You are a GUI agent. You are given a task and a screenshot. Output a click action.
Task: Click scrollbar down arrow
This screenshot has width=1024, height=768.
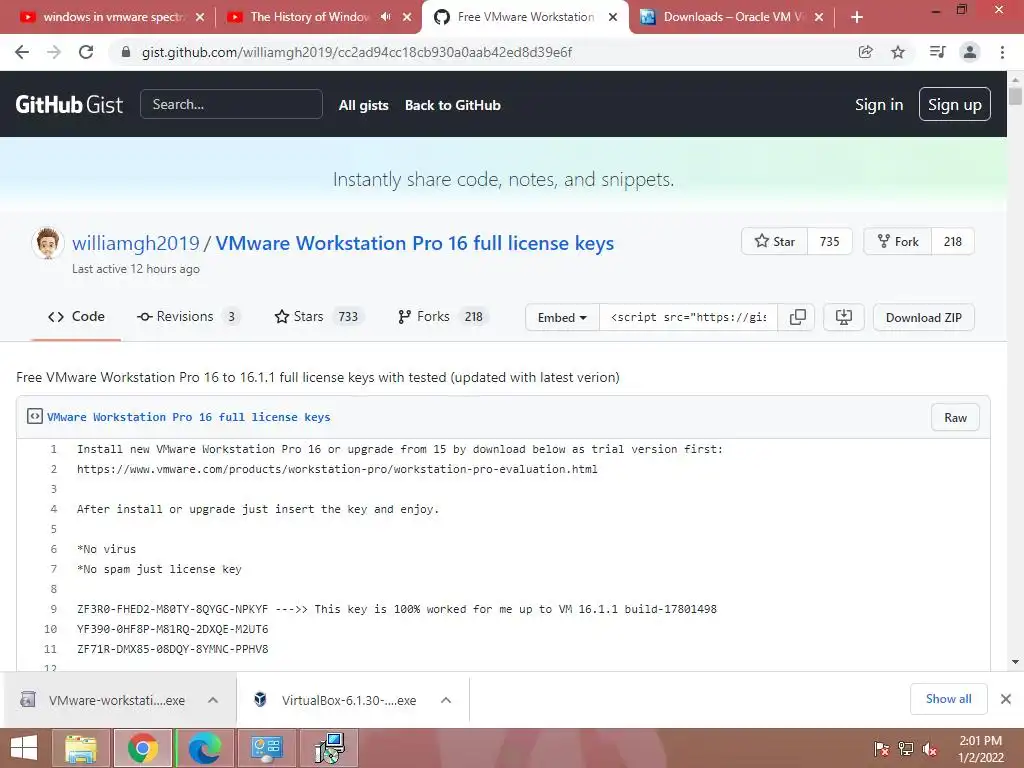coord(1015,662)
